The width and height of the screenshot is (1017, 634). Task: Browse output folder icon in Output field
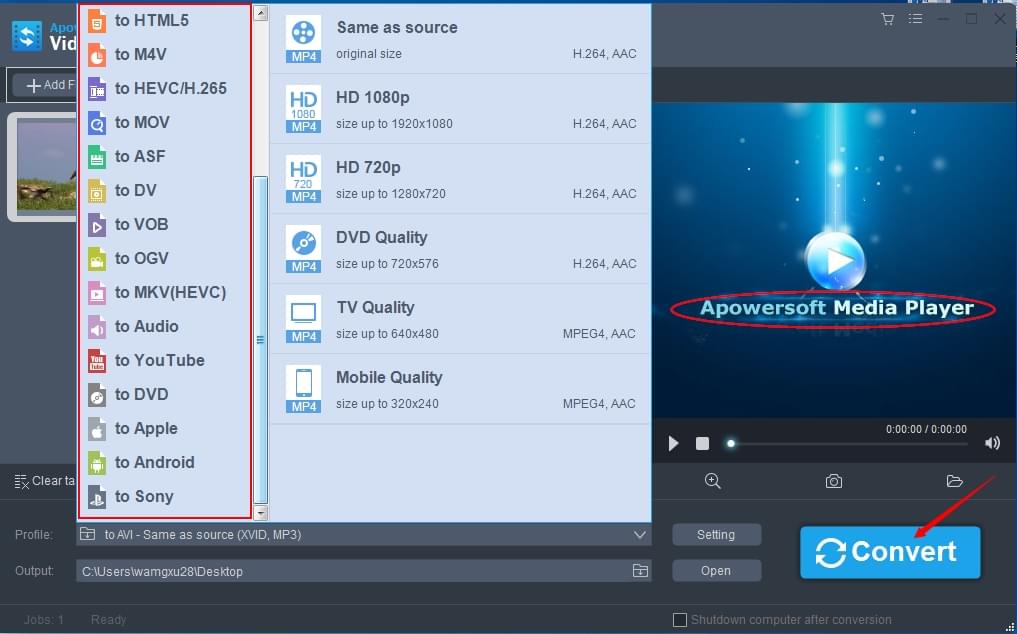640,571
